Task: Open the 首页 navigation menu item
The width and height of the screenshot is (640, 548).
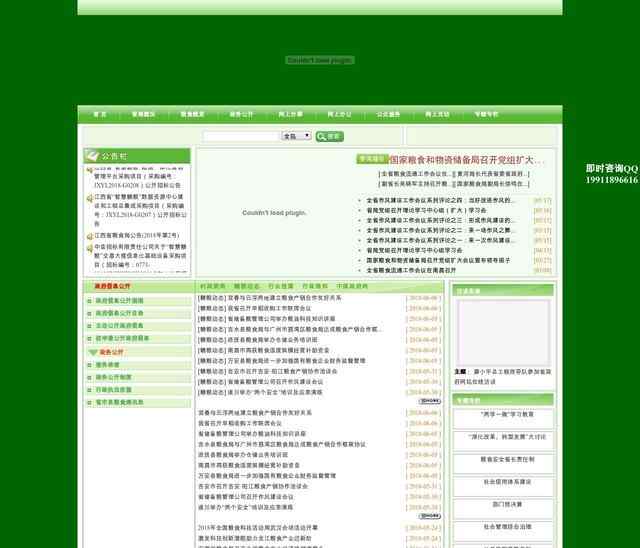Action: tap(100, 115)
